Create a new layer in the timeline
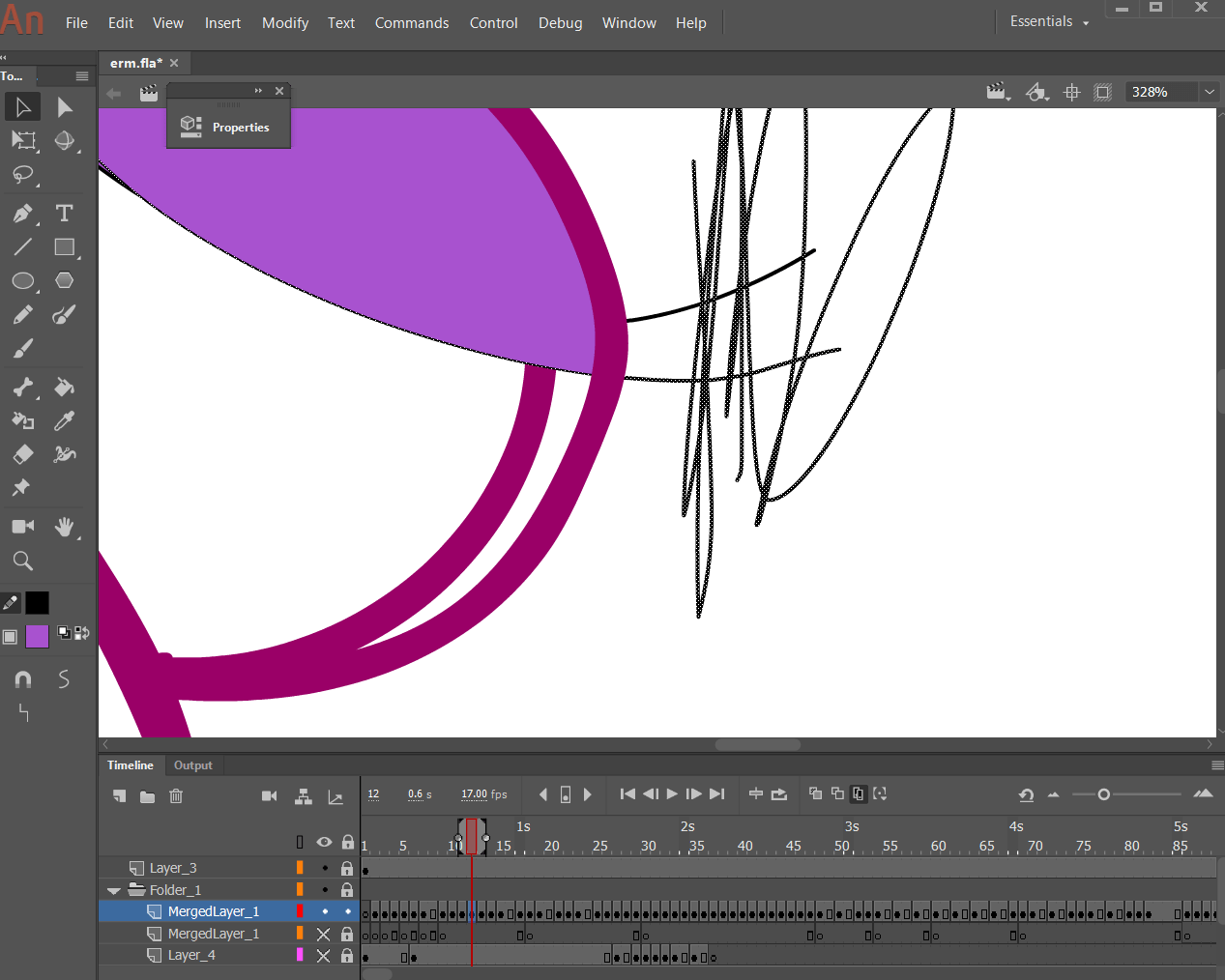The width and height of the screenshot is (1225, 980). pyautogui.click(x=119, y=795)
